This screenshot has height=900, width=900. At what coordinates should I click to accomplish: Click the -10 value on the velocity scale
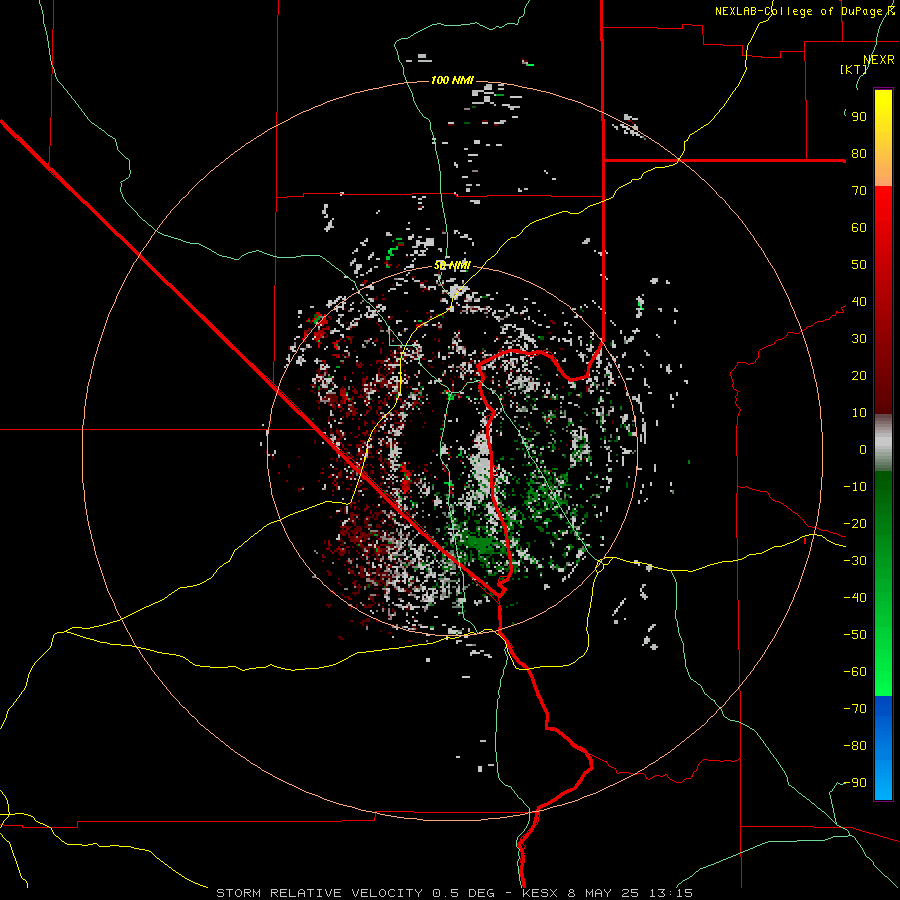tap(855, 487)
